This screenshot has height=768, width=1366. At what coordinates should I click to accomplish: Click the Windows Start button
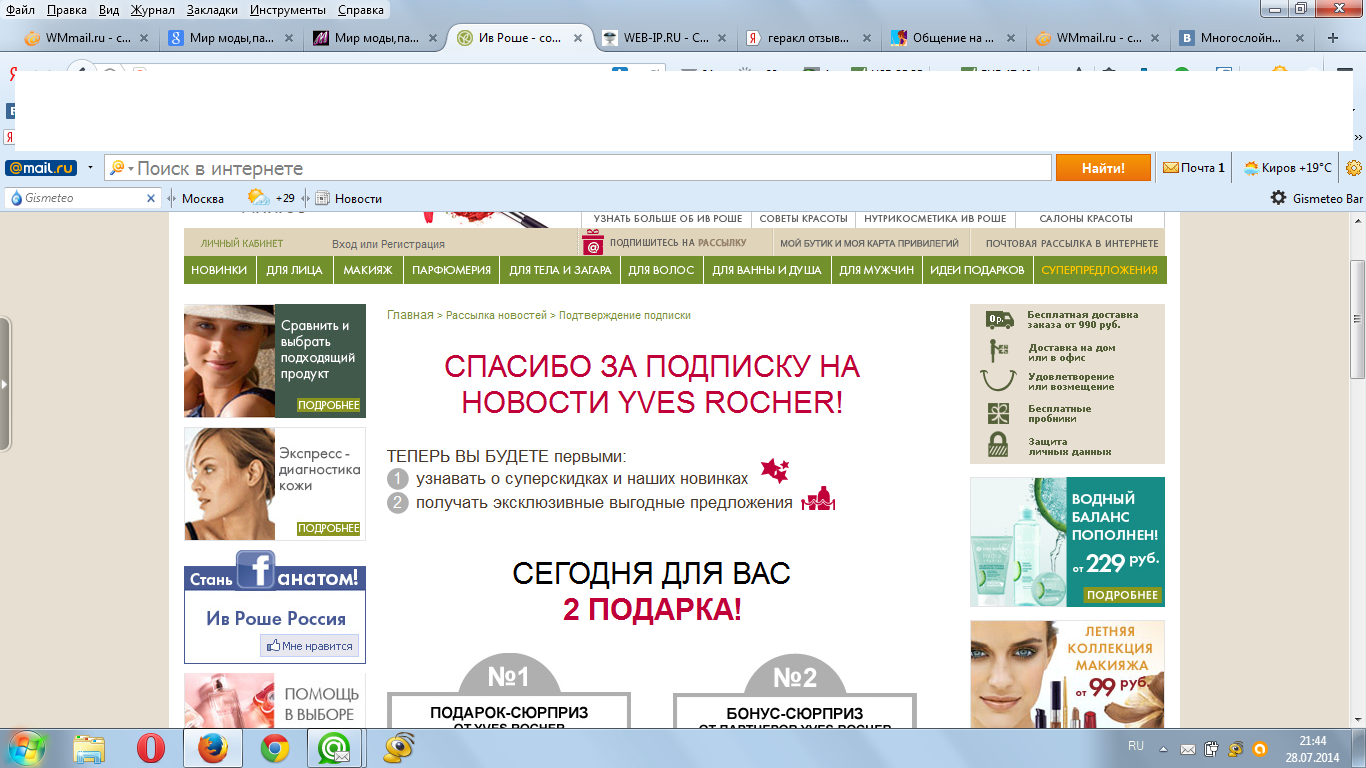pyautogui.click(x=27, y=748)
